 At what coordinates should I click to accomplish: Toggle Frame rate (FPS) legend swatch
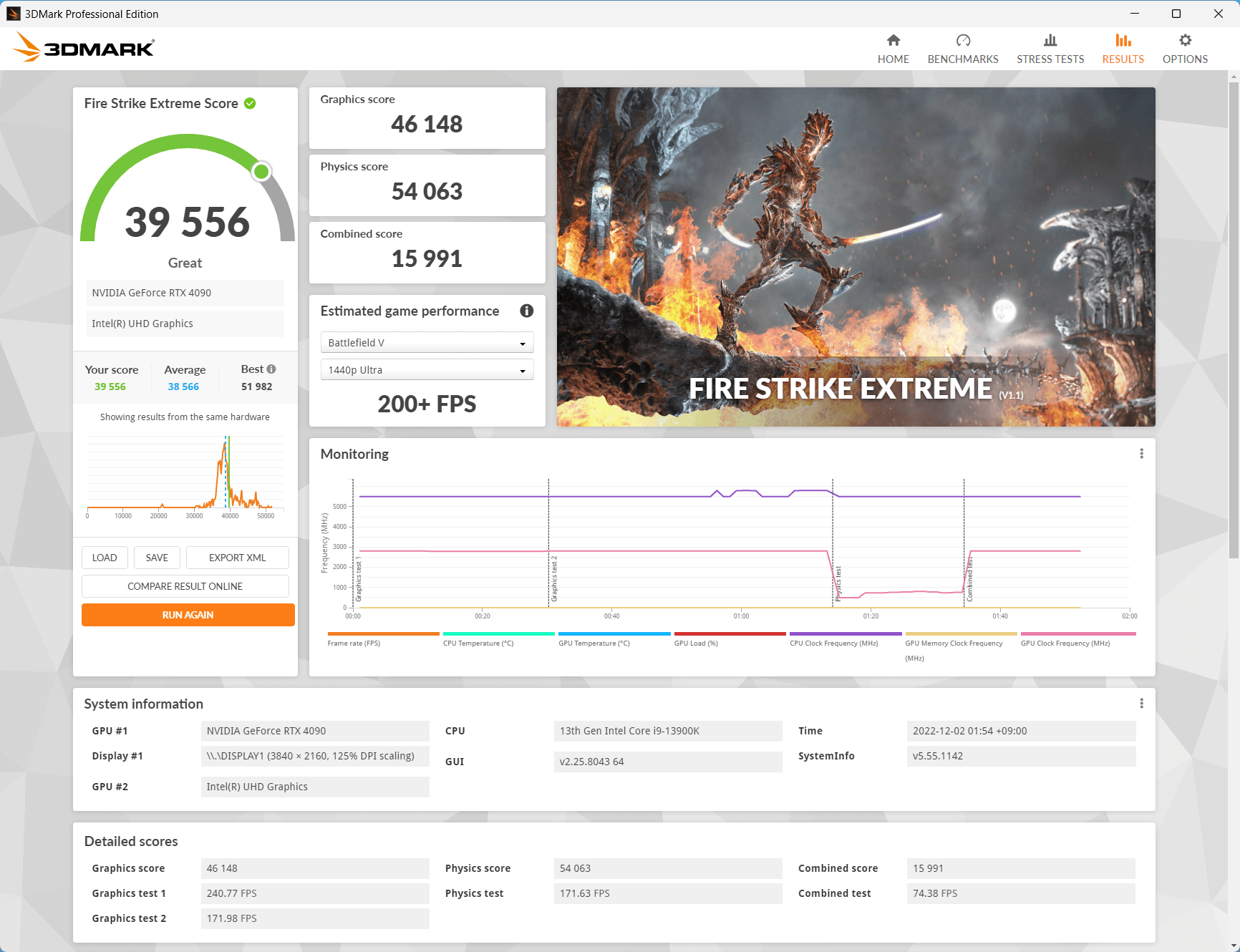pyautogui.click(x=383, y=633)
